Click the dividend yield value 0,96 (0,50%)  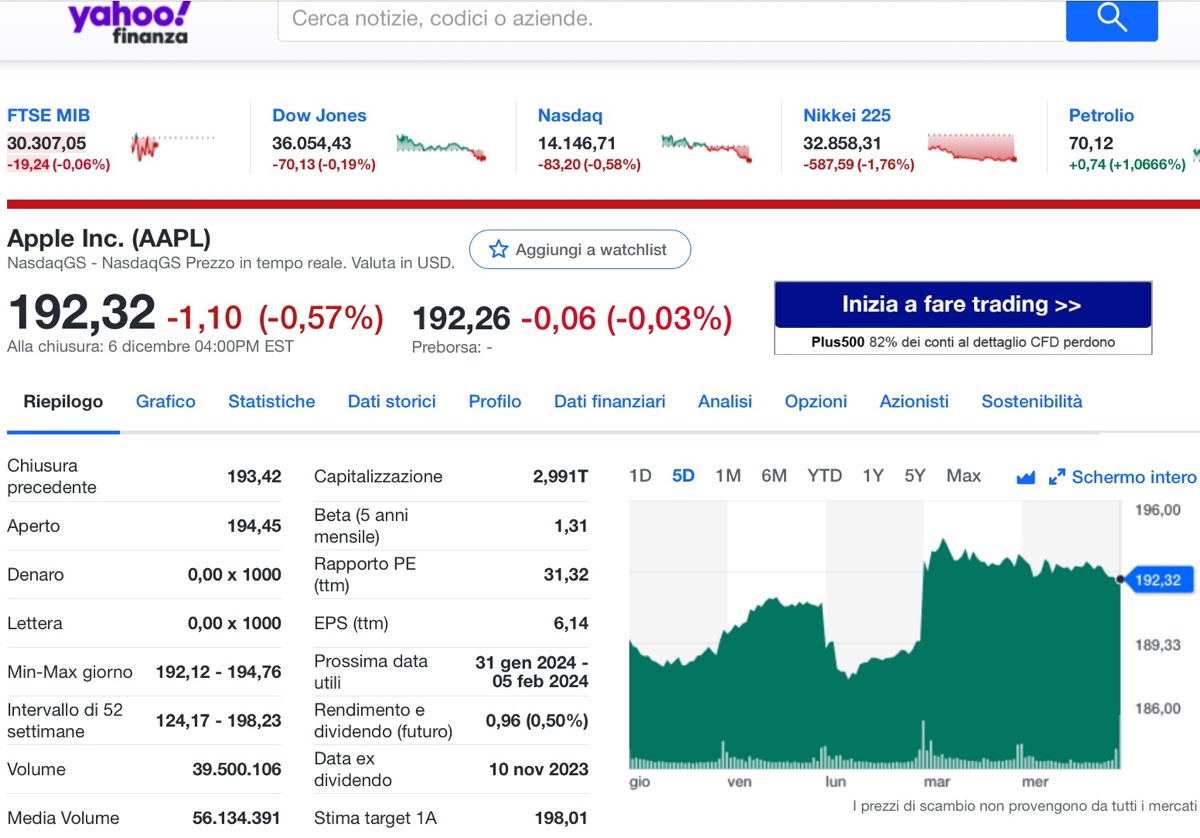tap(537, 721)
